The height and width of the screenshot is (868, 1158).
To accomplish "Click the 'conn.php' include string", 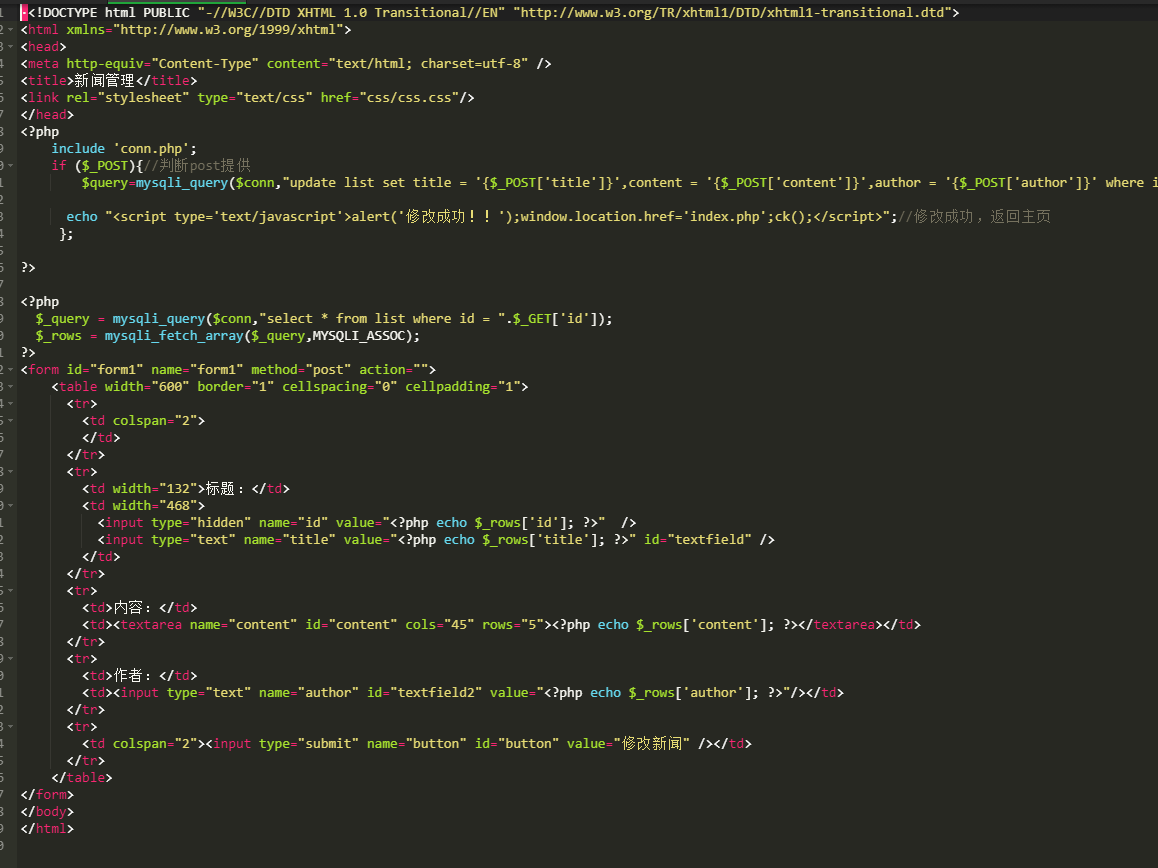I will coord(151,148).
